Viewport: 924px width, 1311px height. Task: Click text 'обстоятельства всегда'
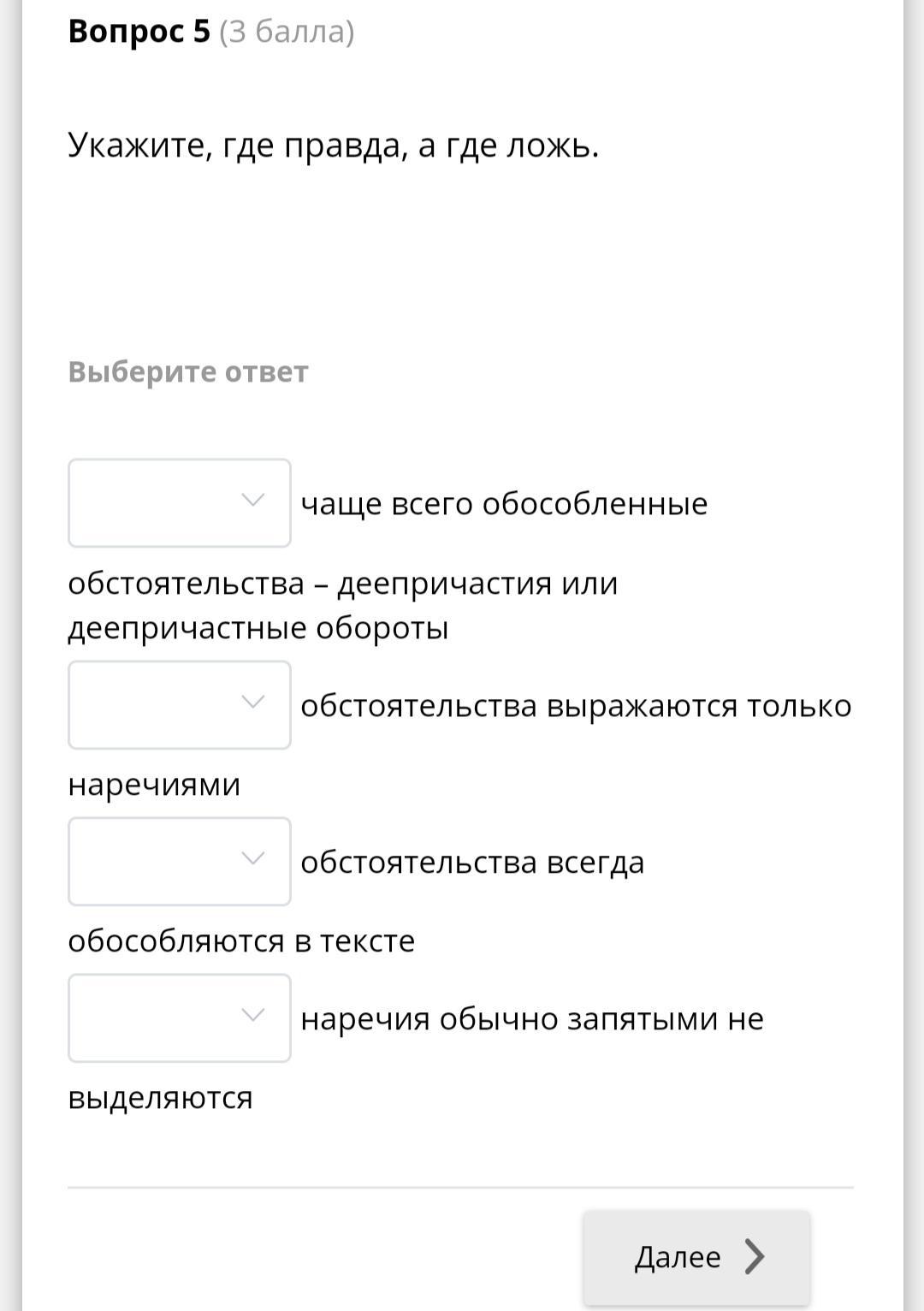[x=472, y=862]
